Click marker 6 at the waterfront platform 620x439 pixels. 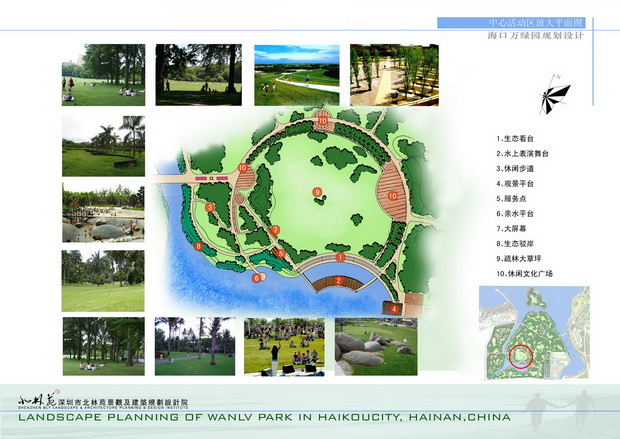tap(257, 278)
